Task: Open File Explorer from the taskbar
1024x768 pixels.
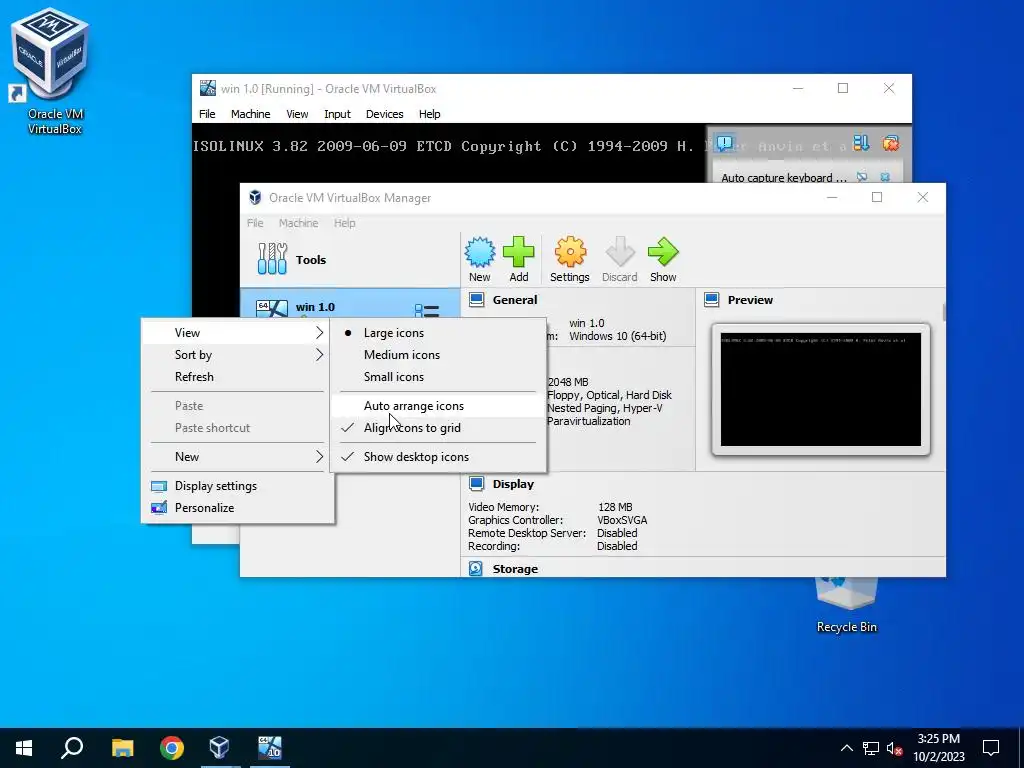Action: (122, 748)
